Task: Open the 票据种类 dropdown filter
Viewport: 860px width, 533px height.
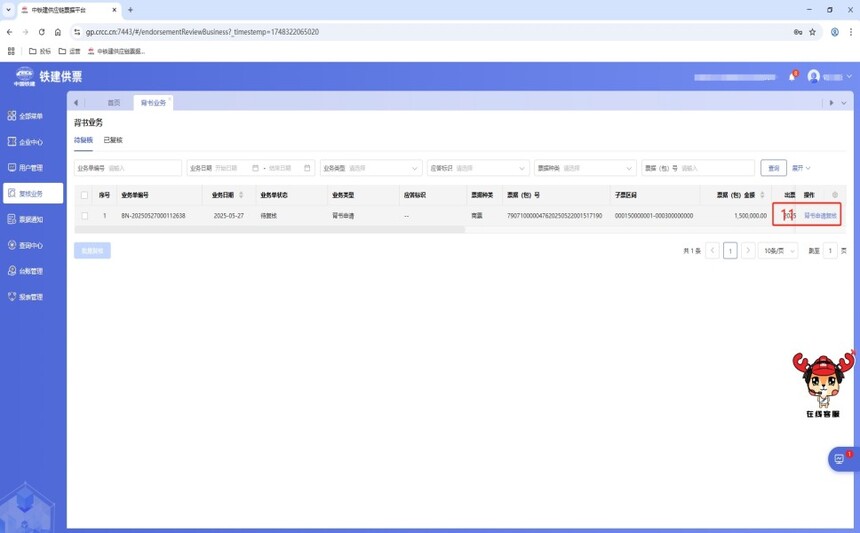Action: 584,168
